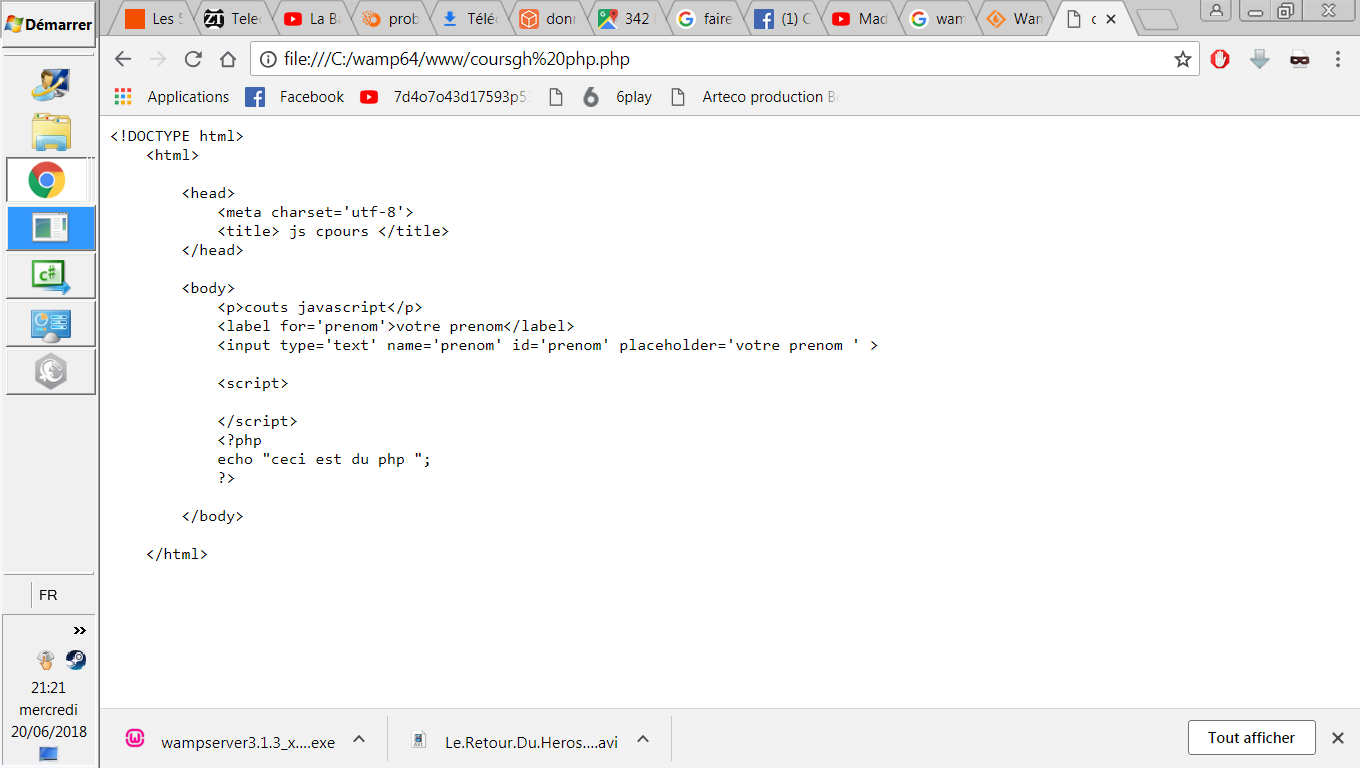Open the Opera-style red extension icon
This screenshot has height=768, width=1360.
tap(1220, 59)
